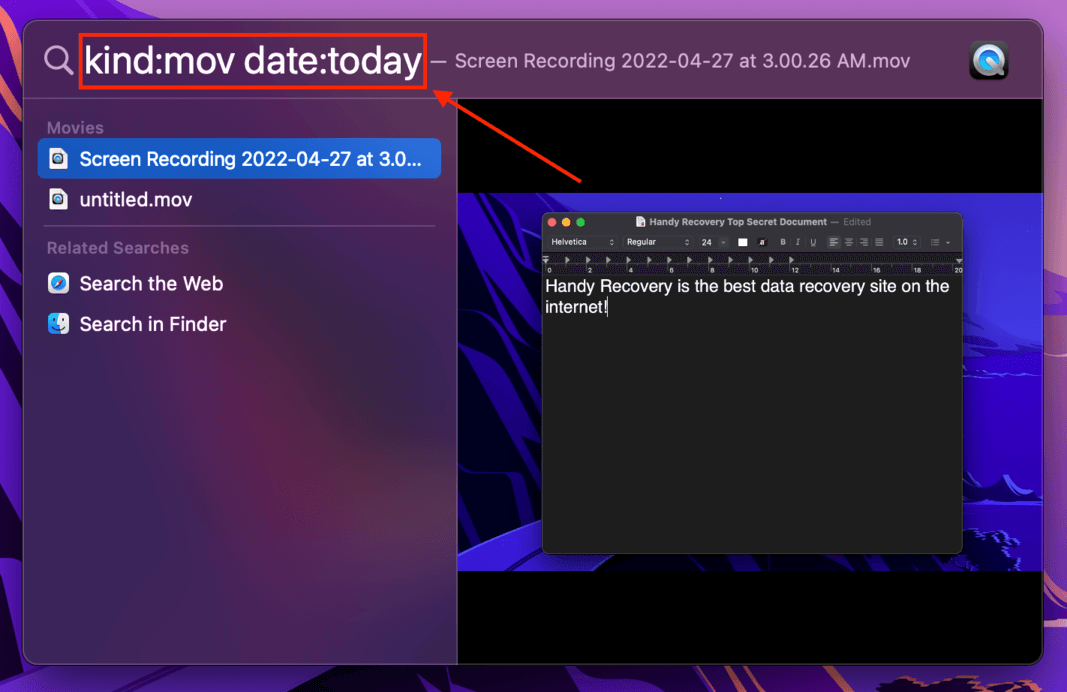This screenshot has width=1067, height=692.
Task: Click the Finder face icon
Action: point(59,324)
